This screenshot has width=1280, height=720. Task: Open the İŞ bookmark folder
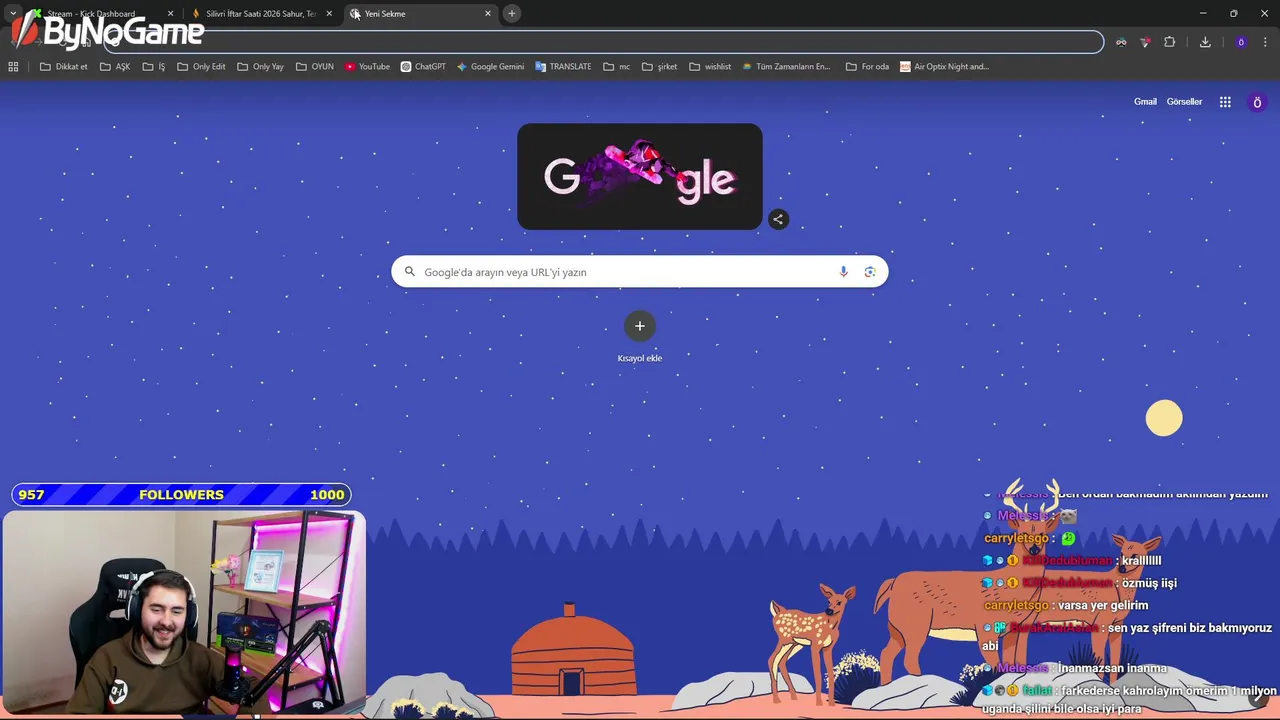[x=154, y=67]
